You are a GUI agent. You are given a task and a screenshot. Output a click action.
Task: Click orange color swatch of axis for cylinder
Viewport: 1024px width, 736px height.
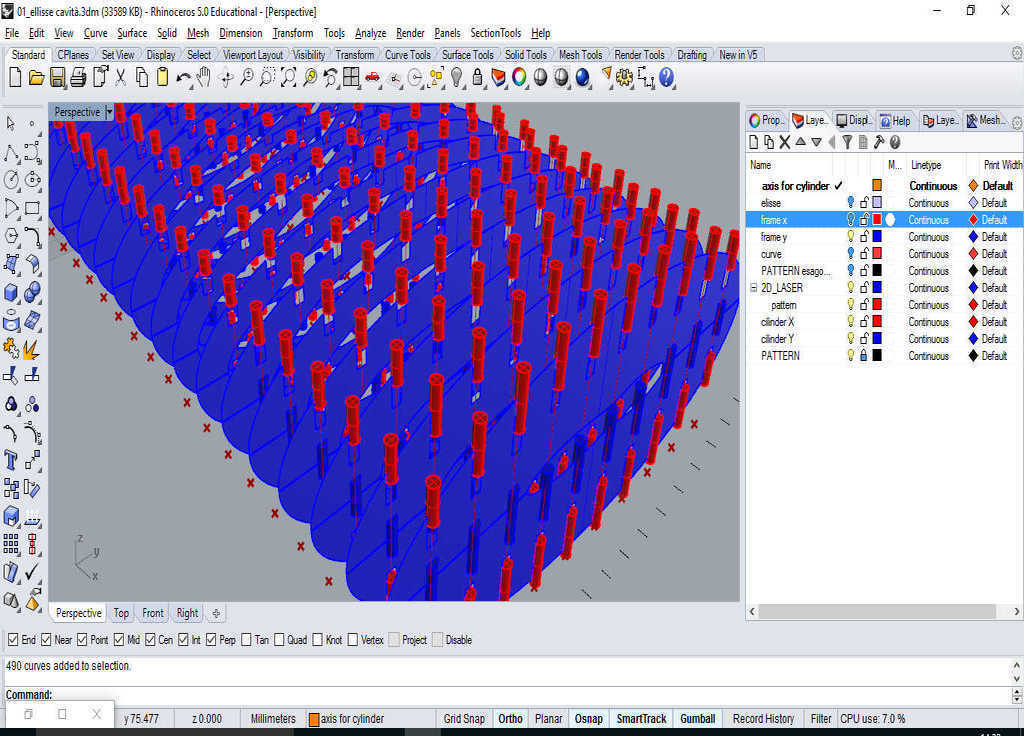pyautogui.click(x=877, y=185)
